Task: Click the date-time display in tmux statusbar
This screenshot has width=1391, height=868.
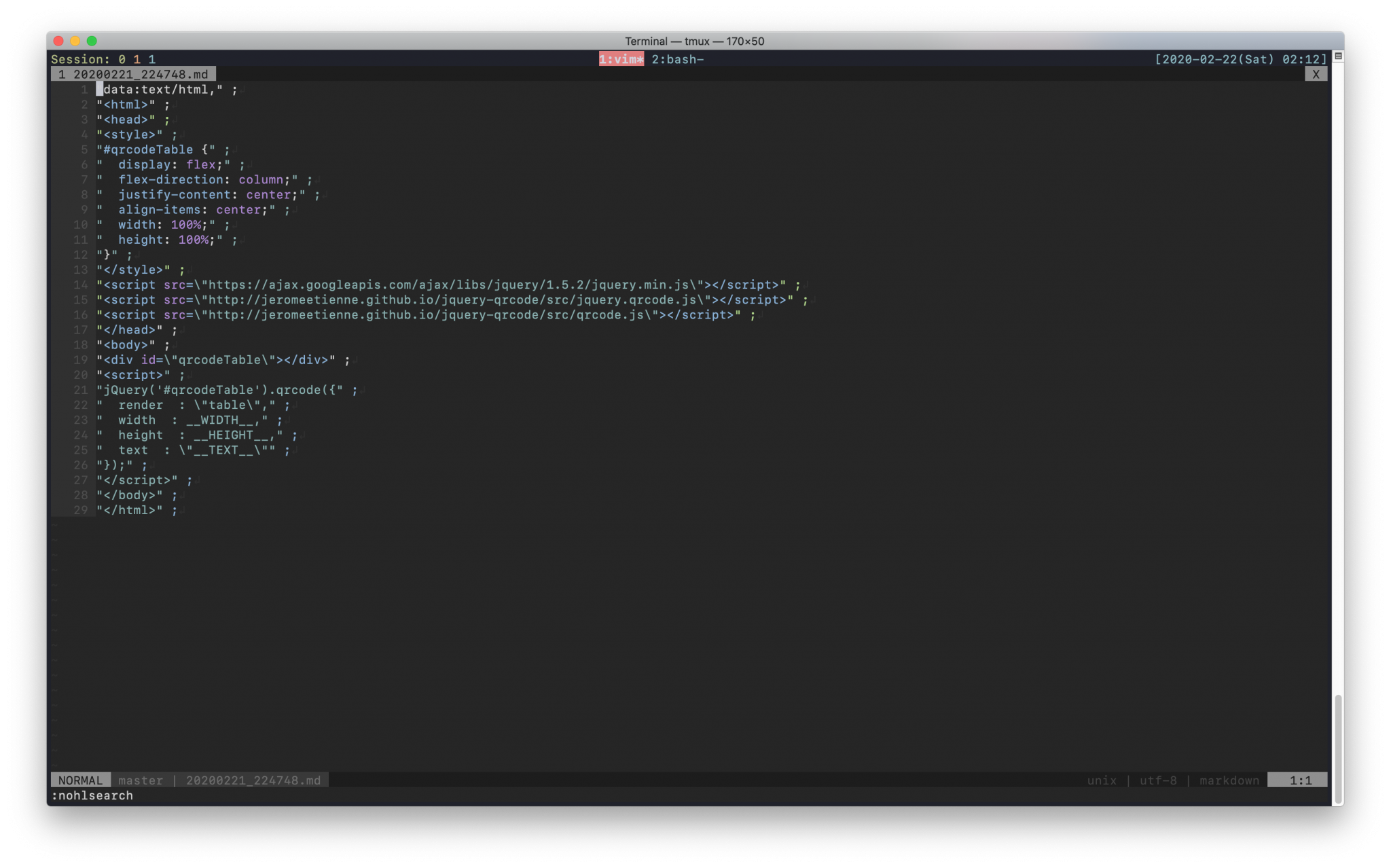Action: coord(1240,59)
